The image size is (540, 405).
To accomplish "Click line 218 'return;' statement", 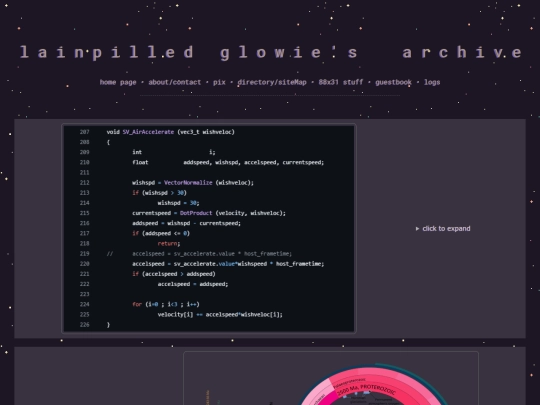I will pos(169,243).
